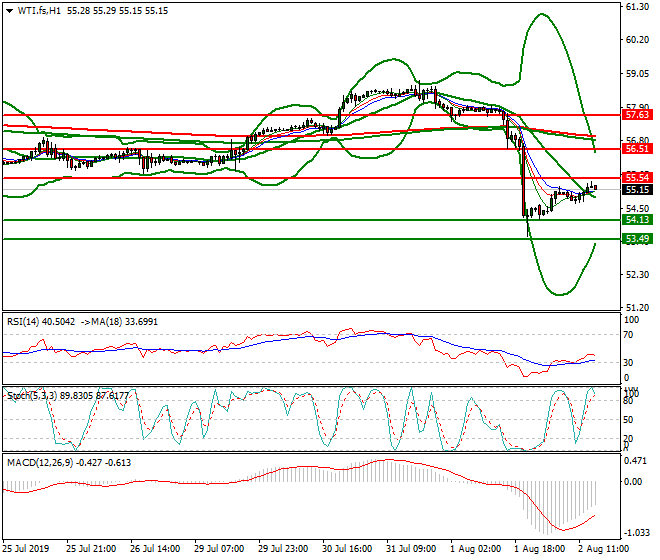This screenshot has width=660, height=560.
Task: Click the OHLC values 55.28 55.29 55.15 55.15
Action: (x=117, y=11)
